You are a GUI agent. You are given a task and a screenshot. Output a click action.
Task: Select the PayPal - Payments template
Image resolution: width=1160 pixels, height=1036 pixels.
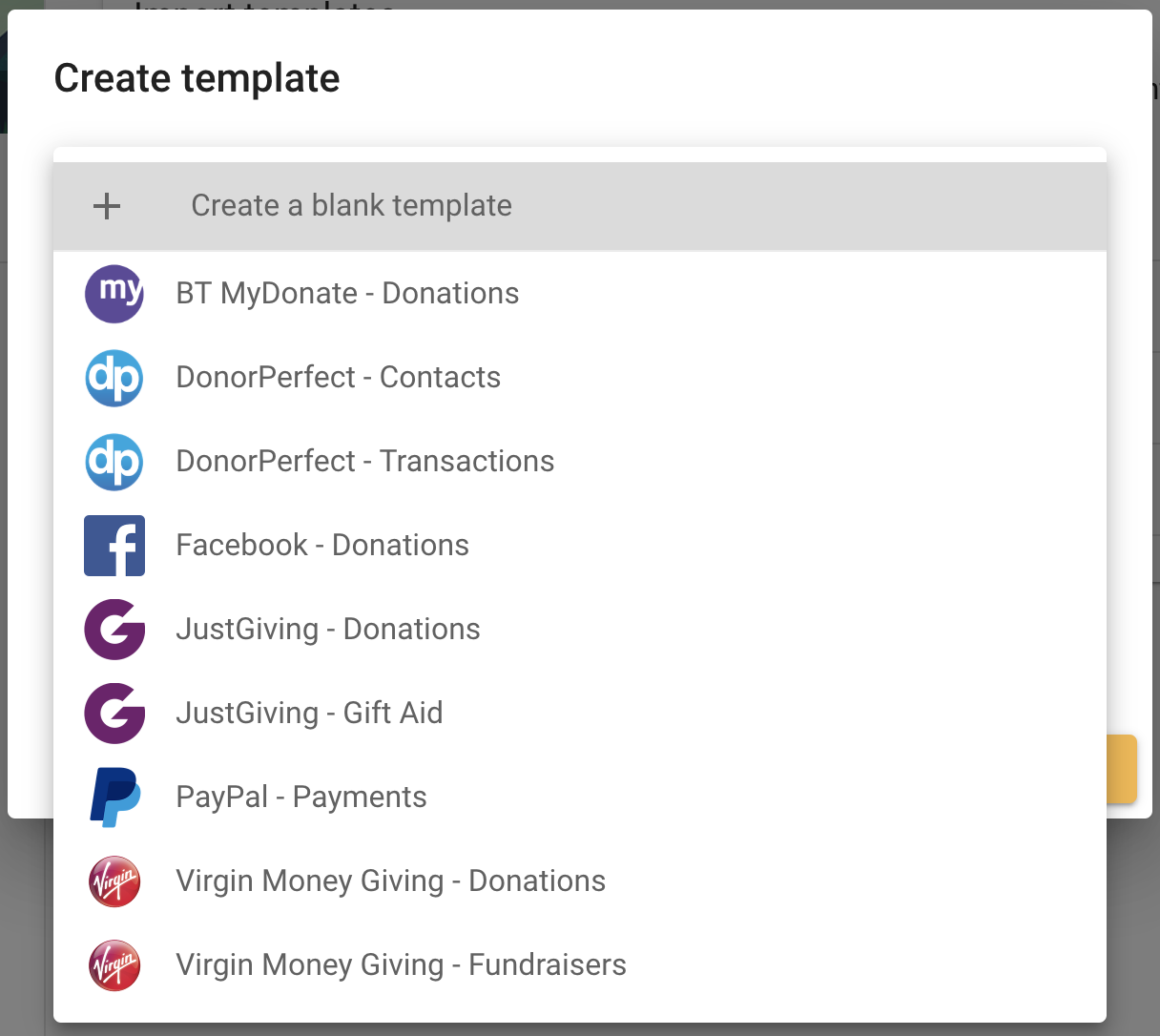pos(301,797)
